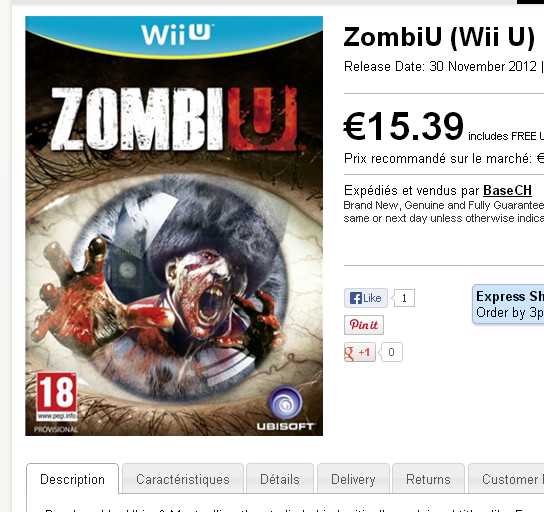The image size is (544, 512).
Task: Click the Google +1 button
Action: (x=360, y=352)
